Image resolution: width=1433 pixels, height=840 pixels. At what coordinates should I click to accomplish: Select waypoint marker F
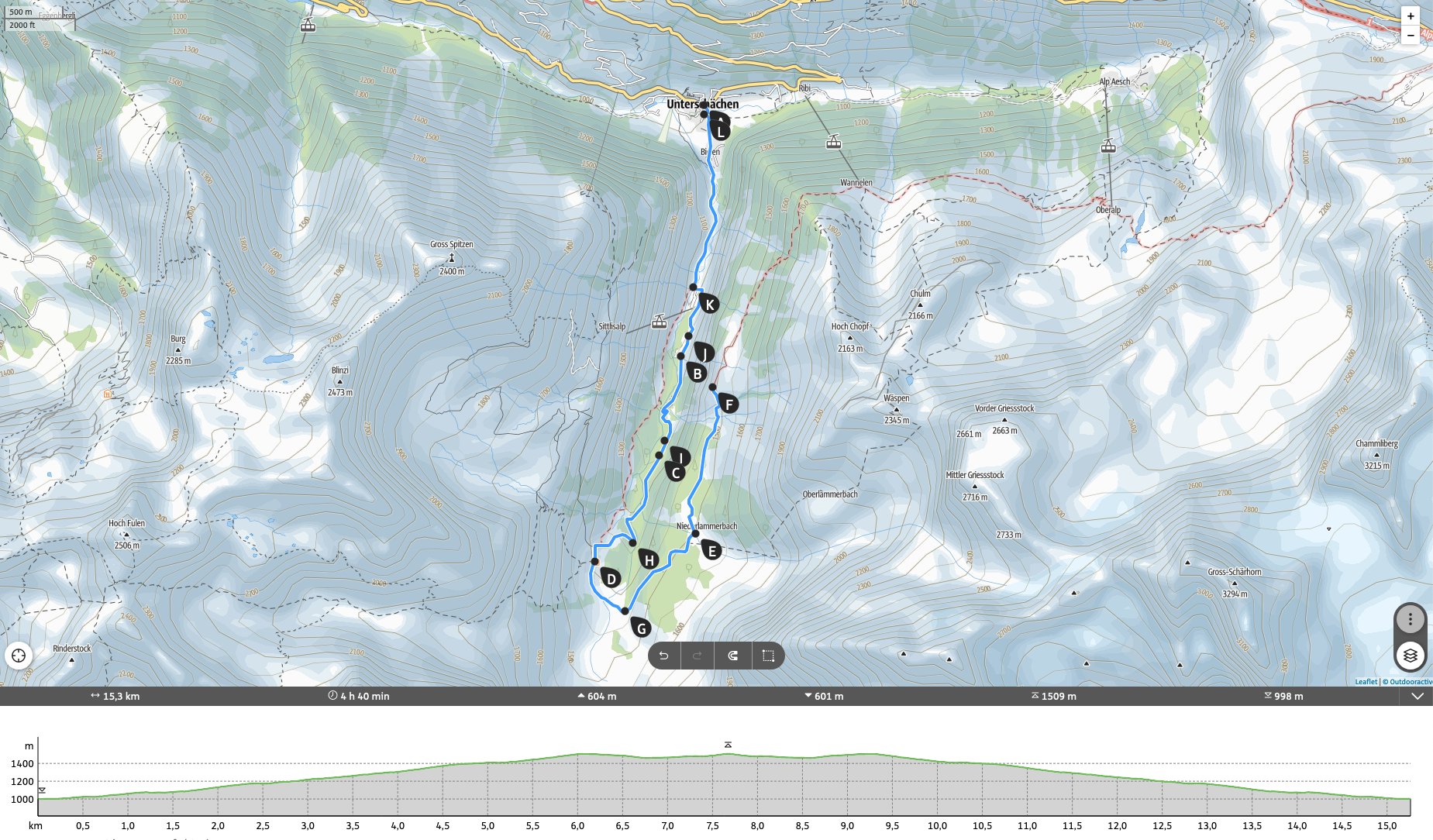728,403
